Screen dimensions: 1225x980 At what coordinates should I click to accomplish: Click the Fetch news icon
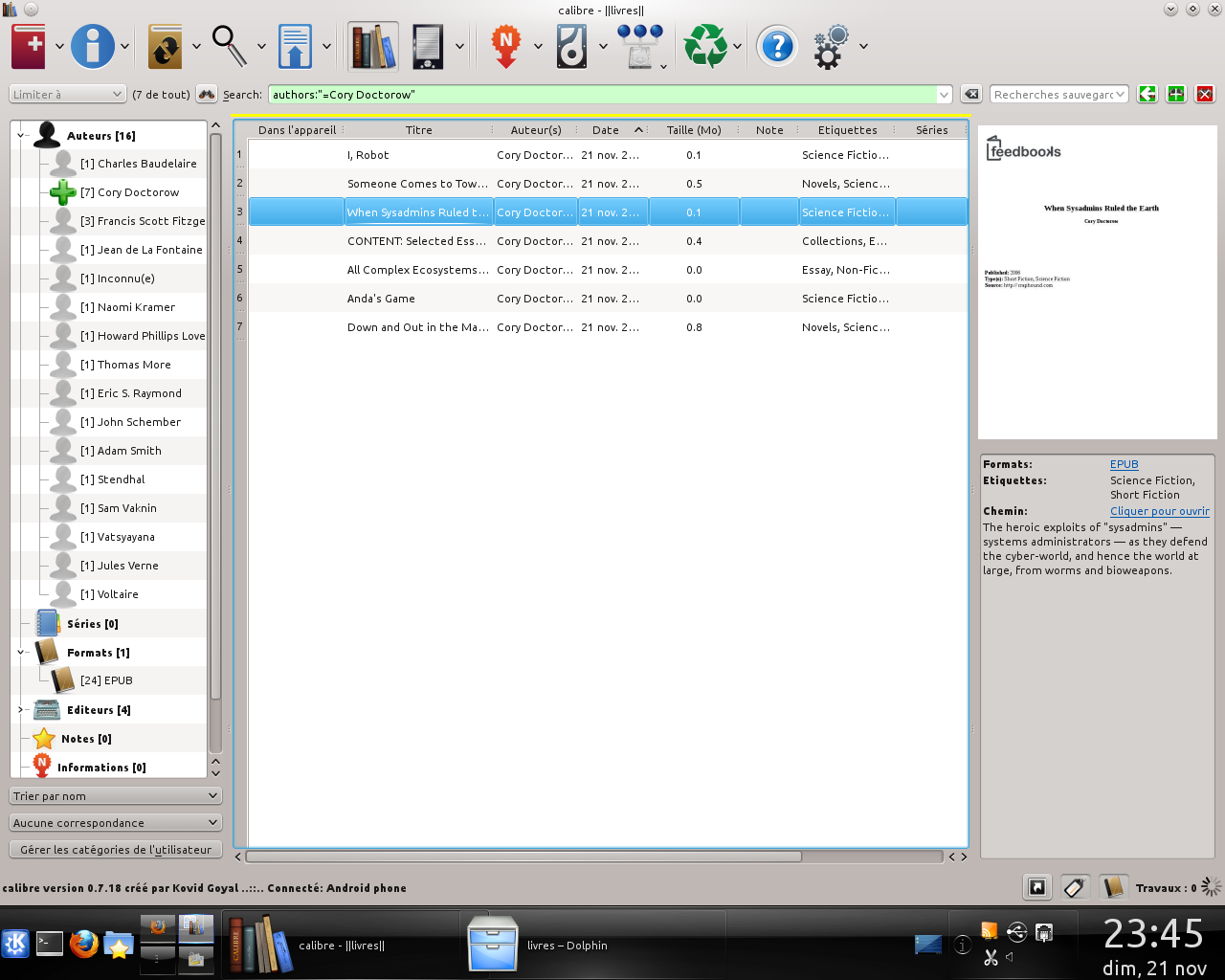pyautogui.click(x=506, y=45)
